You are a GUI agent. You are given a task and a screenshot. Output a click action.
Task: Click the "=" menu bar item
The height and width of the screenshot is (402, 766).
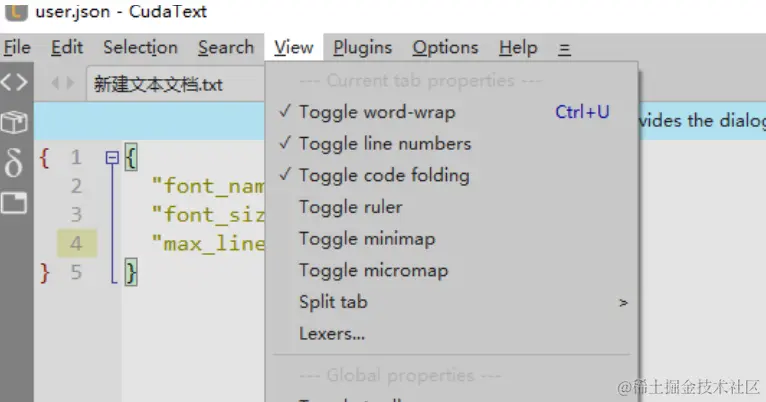(564, 49)
